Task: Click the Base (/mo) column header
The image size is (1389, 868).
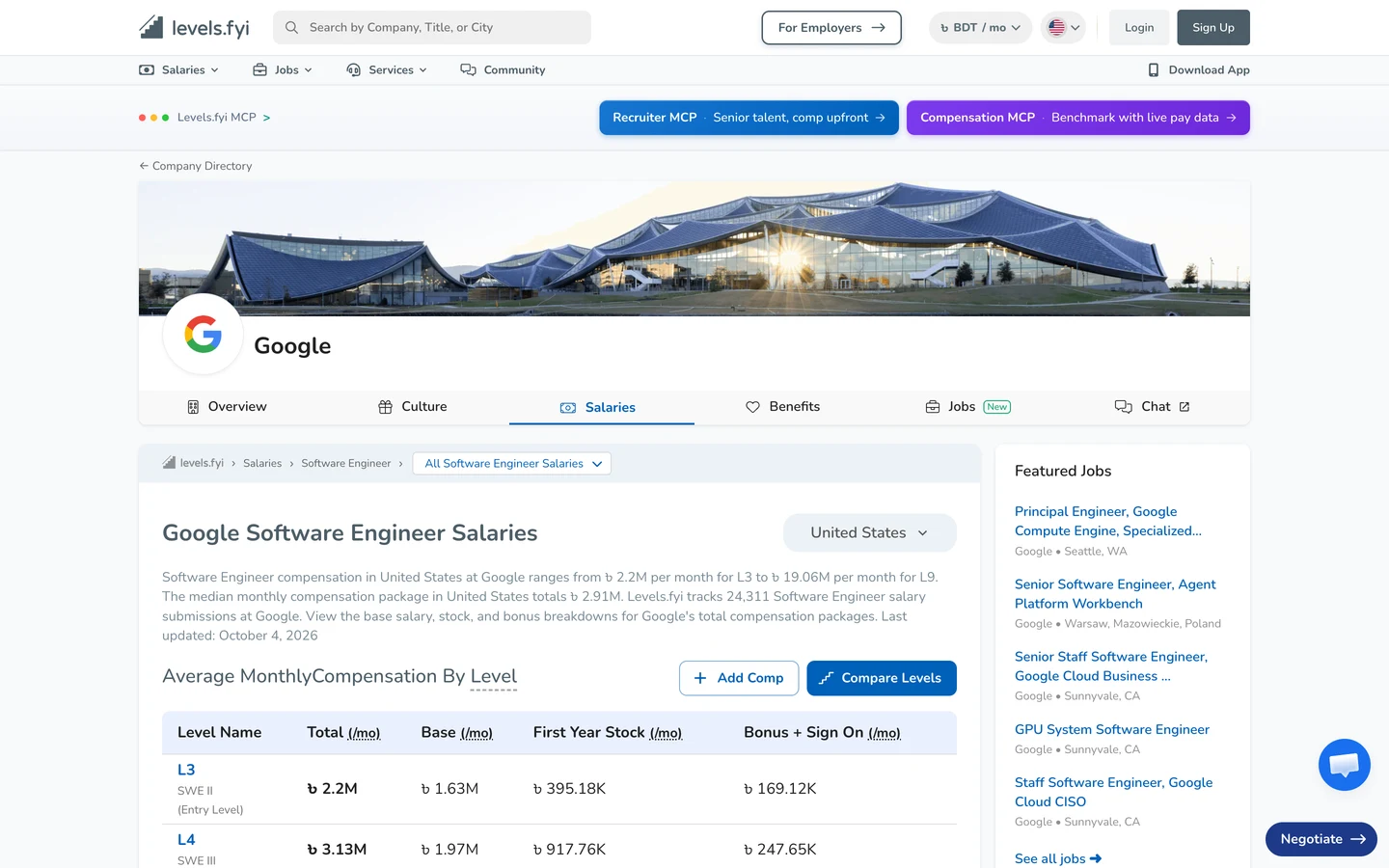Action: pyautogui.click(x=457, y=732)
